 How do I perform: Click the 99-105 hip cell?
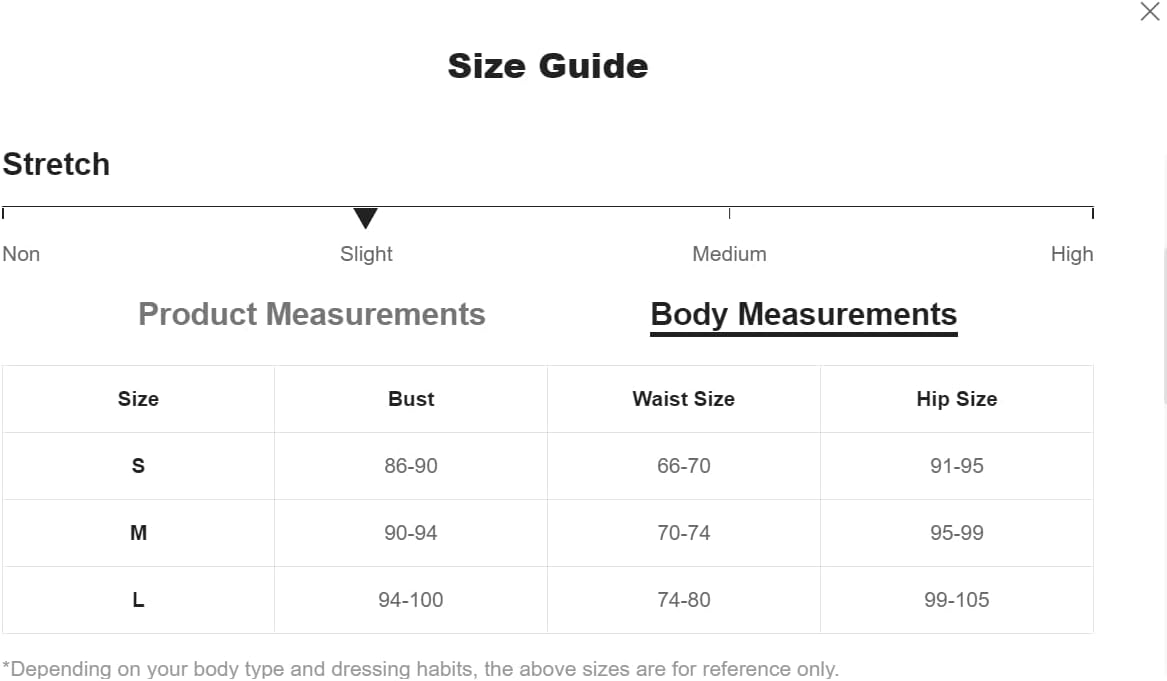coord(957,600)
